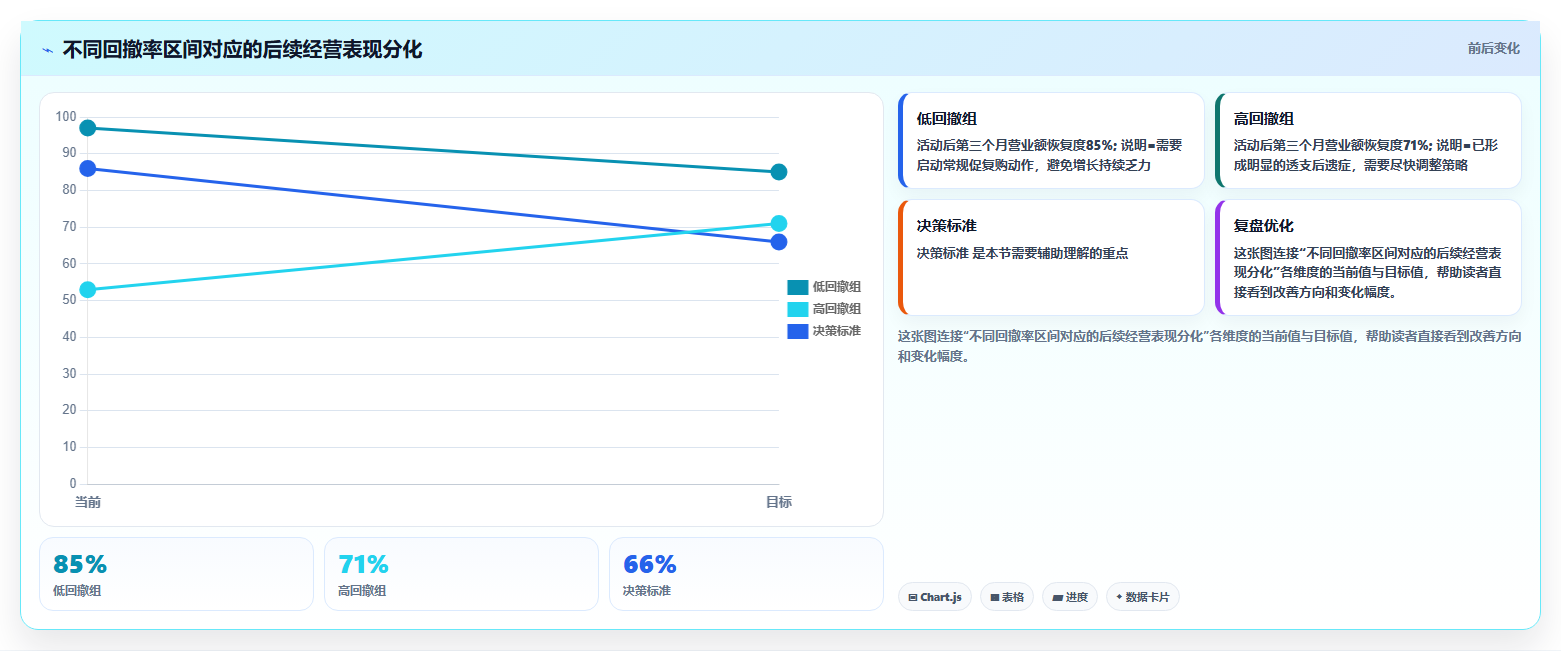Click the Chart.js tag chip

pyautogui.click(x=935, y=597)
